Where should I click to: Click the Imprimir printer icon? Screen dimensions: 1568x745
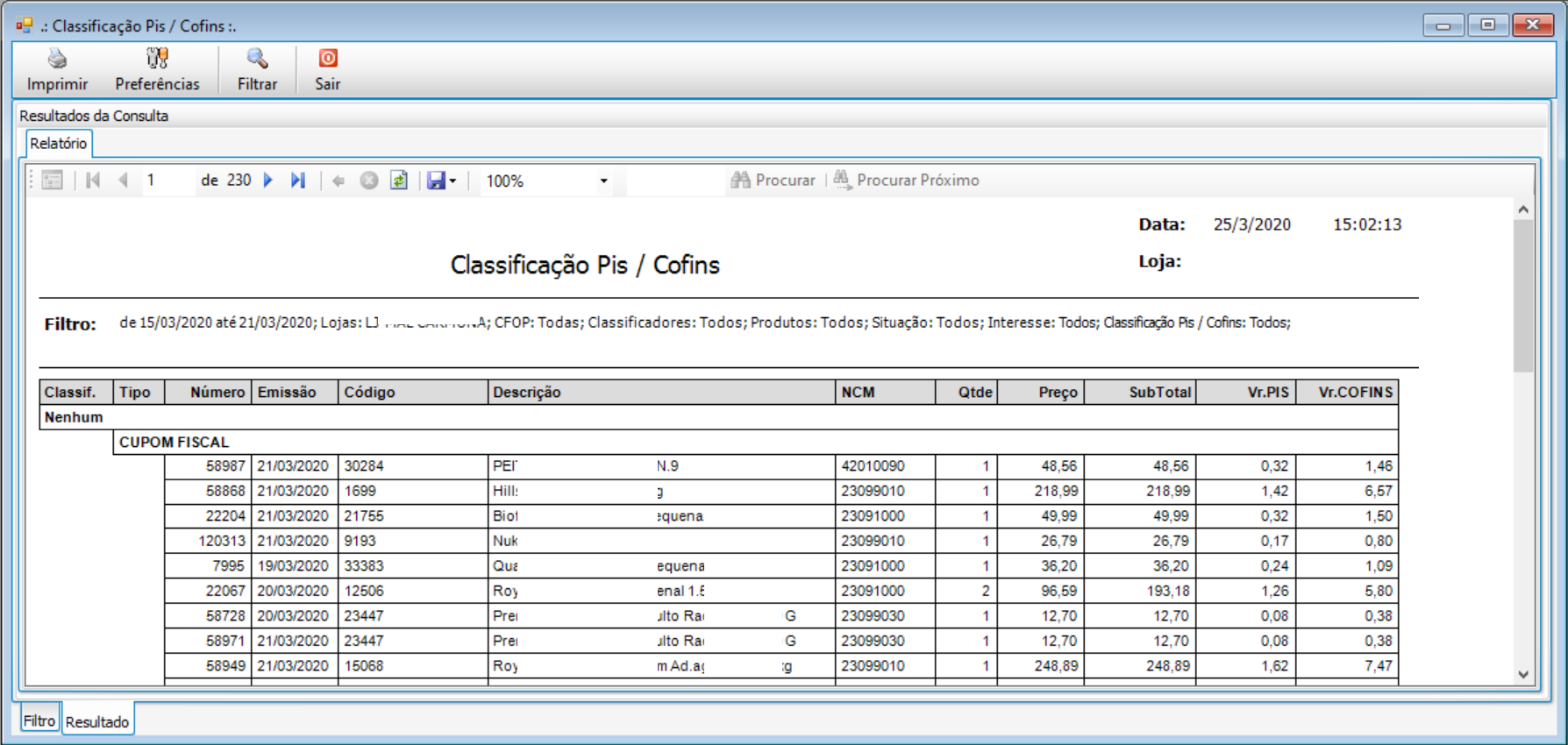57,59
